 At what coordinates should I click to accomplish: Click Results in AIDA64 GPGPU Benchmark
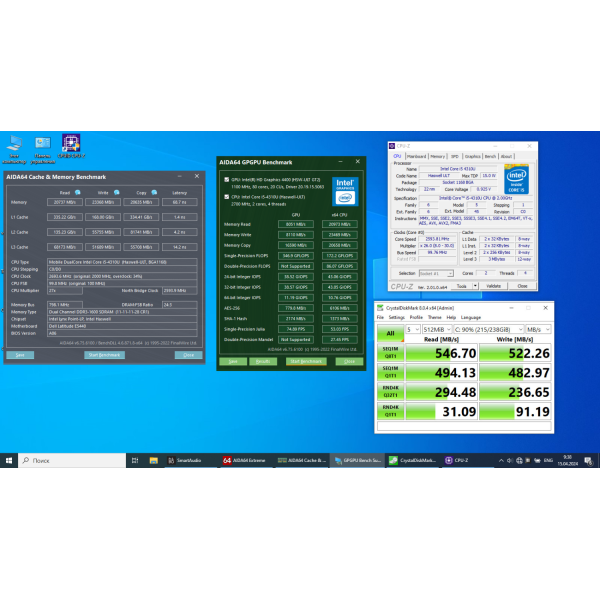click(x=263, y=361)
